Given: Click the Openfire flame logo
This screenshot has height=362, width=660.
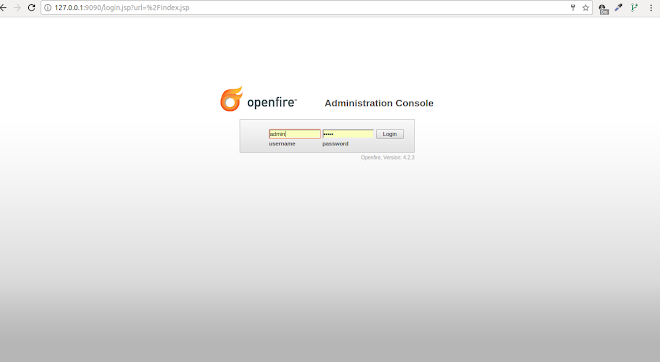Looking at the screenshot, I should click(x=232, y=99).
